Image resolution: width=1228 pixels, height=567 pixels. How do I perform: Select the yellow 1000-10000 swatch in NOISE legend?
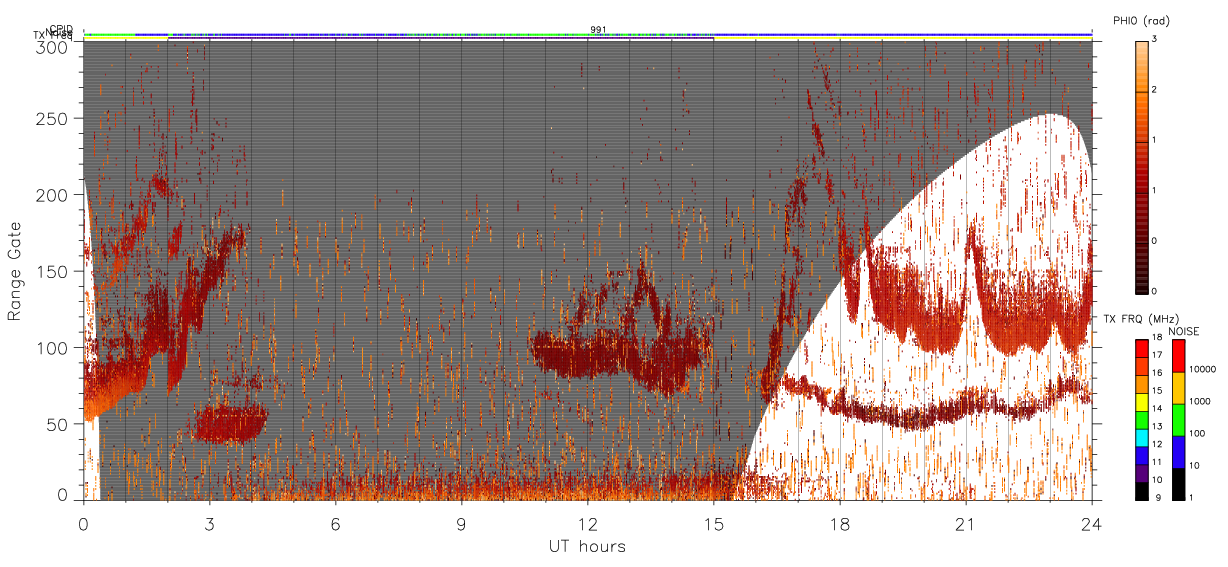click(1179, 388)
